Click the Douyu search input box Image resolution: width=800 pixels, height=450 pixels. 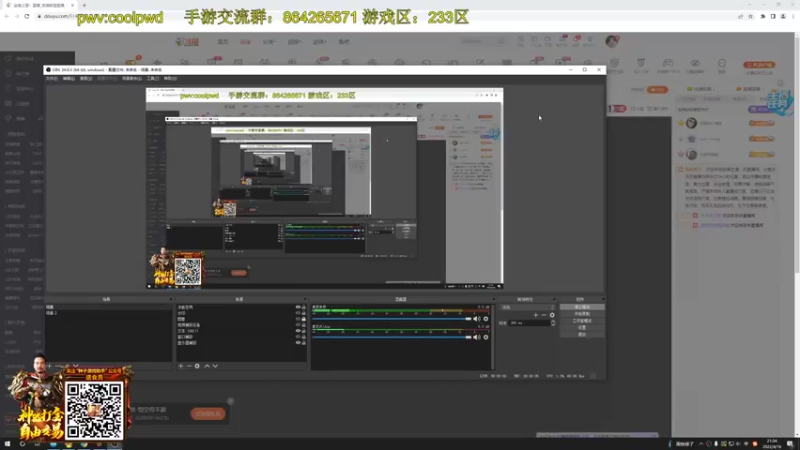point(478,41)
